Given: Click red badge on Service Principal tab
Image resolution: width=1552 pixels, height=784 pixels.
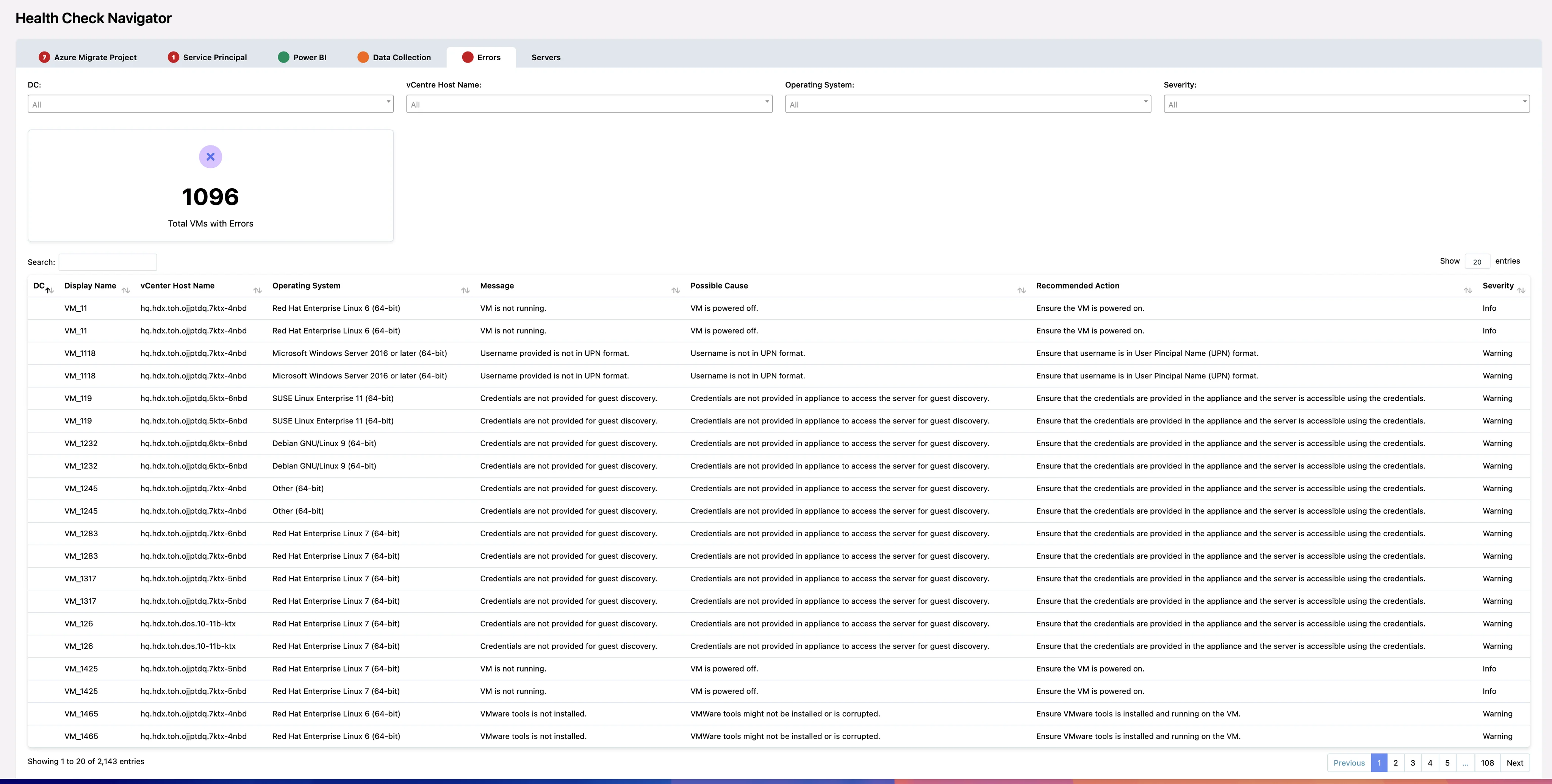Looking at the screenshot, I should coord(173,57).
